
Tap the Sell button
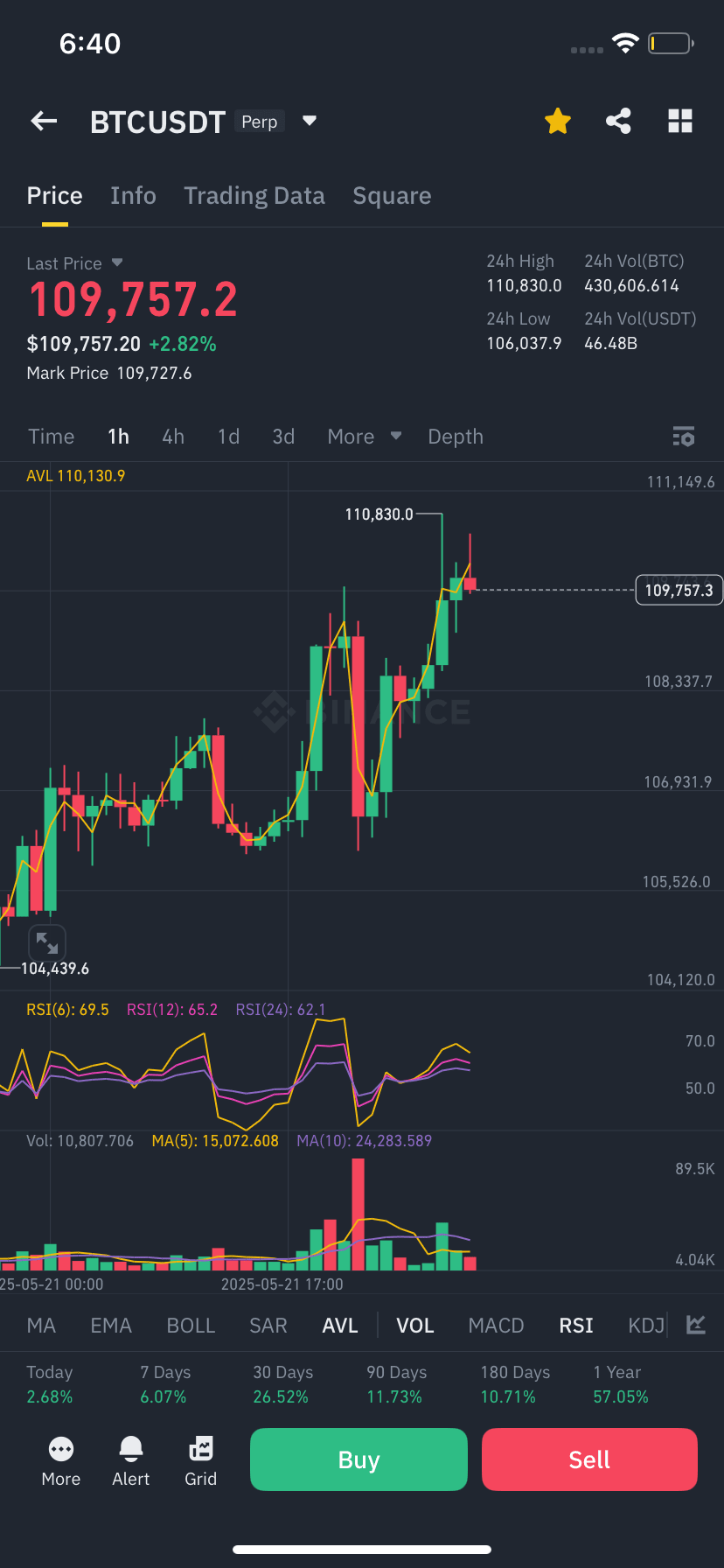pos(589,1459)
